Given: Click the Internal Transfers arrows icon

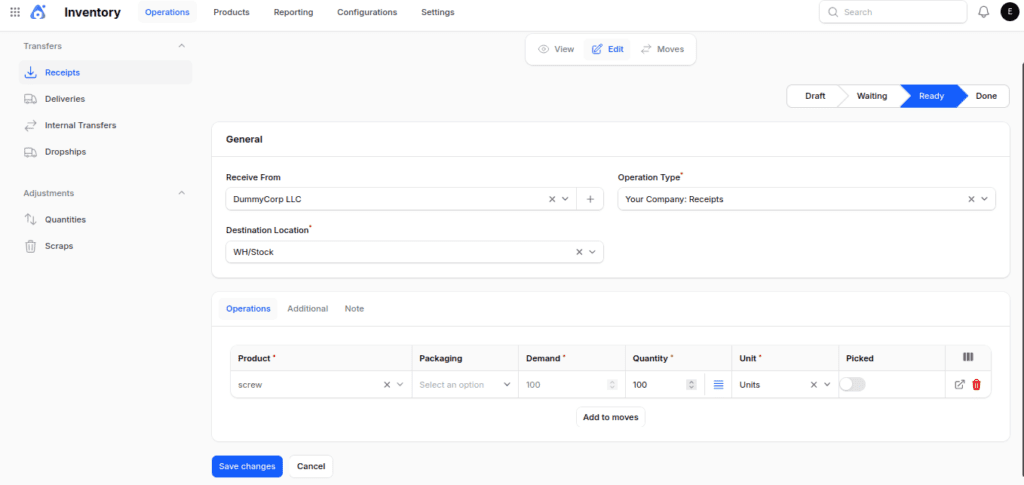Looking at the screenshot, I should point(30,125).
